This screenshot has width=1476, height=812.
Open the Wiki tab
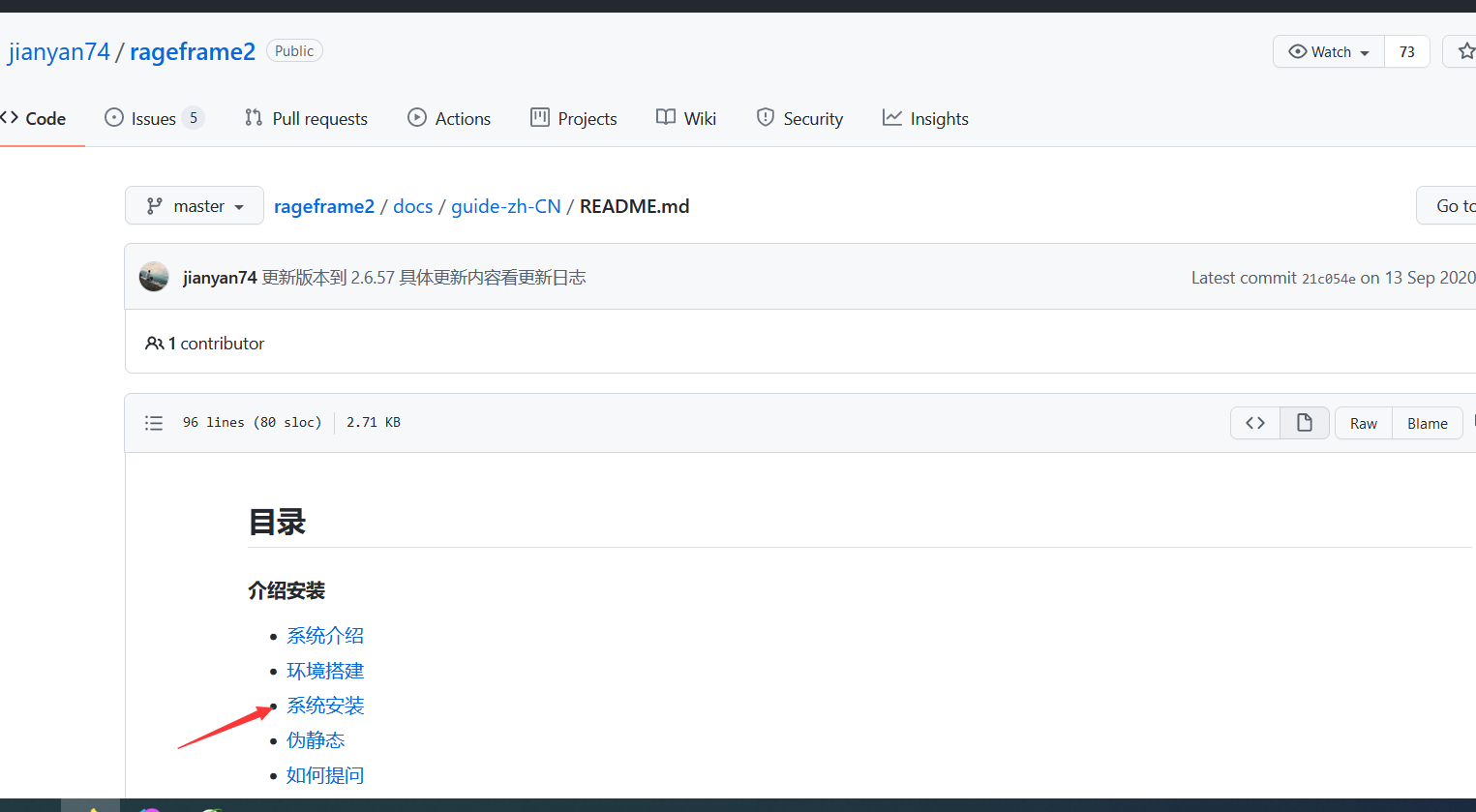click(x=686, y=118)
